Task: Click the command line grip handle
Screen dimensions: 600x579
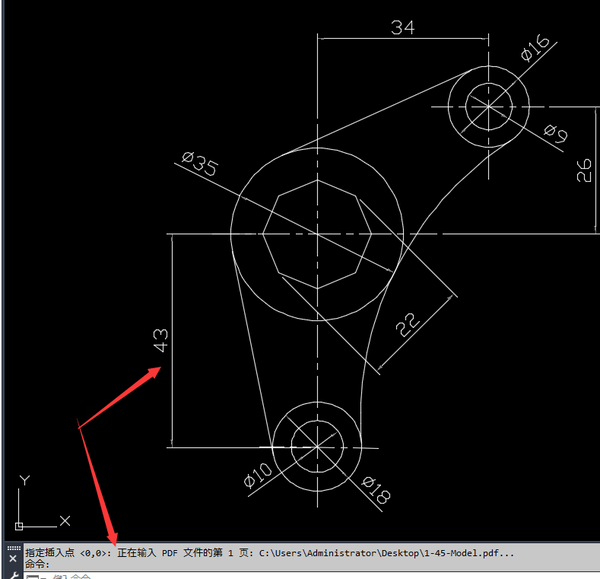Action: (x=13, y=546)
